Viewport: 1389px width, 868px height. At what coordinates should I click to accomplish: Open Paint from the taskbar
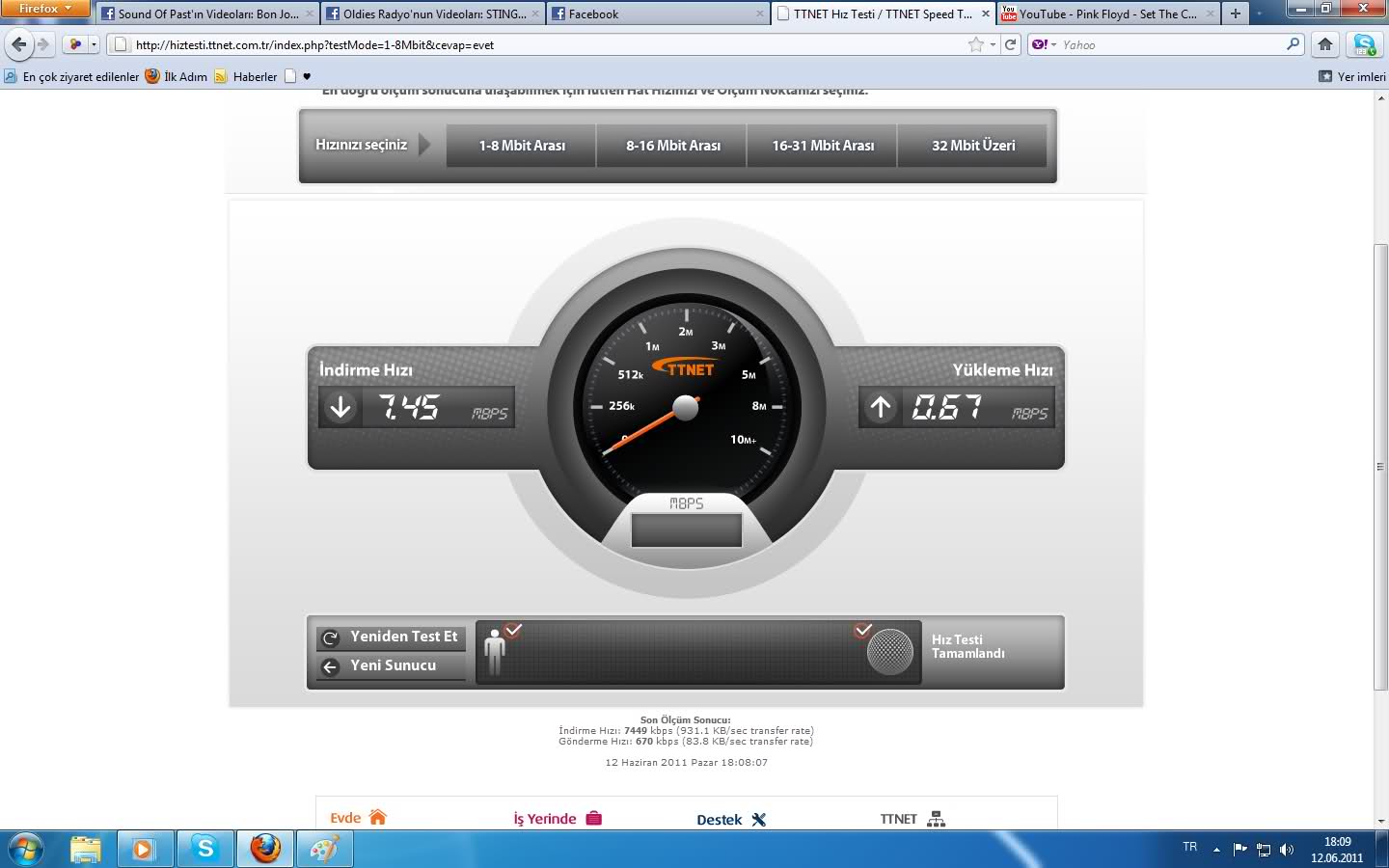click(325, 849)
